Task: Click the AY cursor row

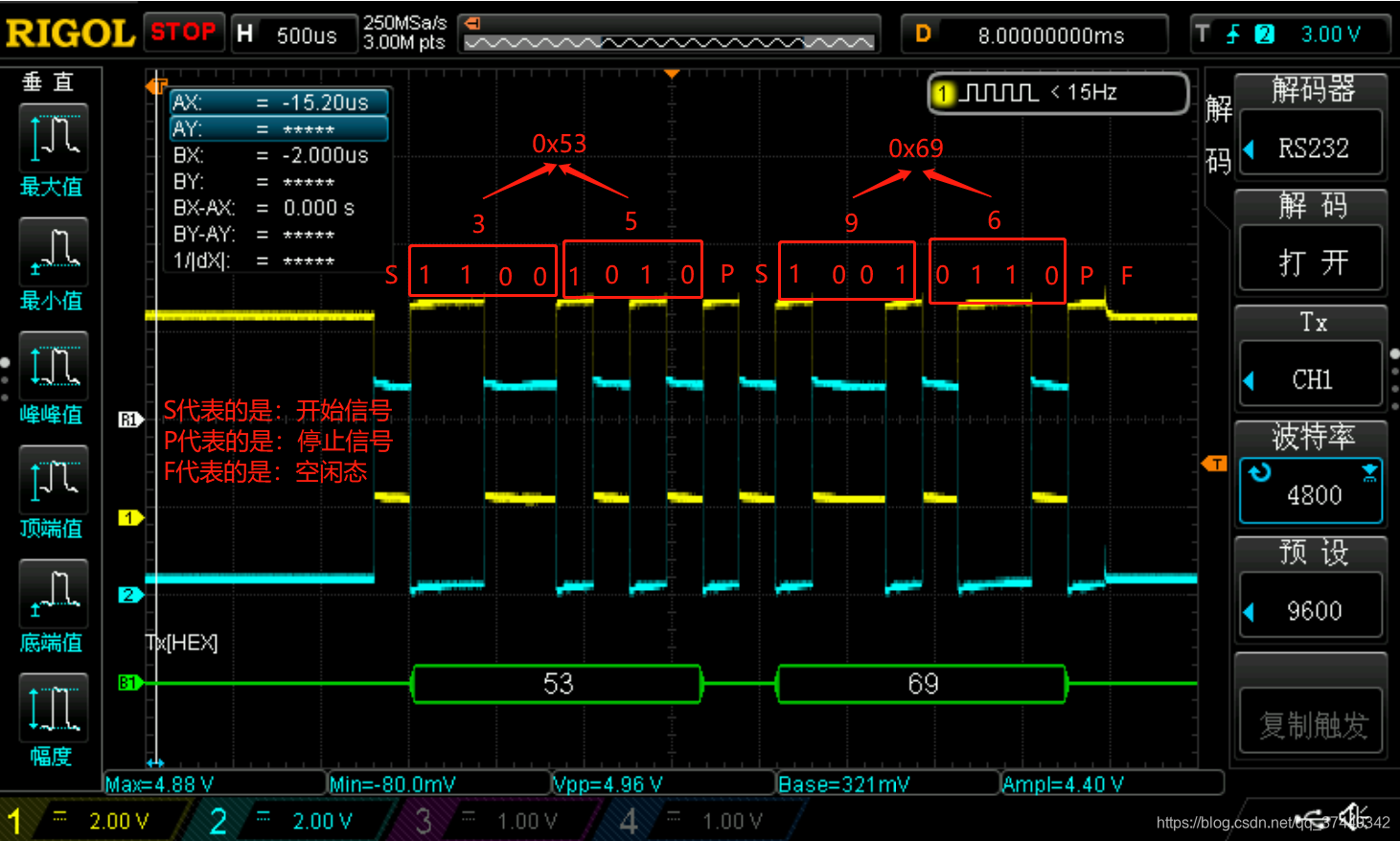Action: (x=279, y=128)
